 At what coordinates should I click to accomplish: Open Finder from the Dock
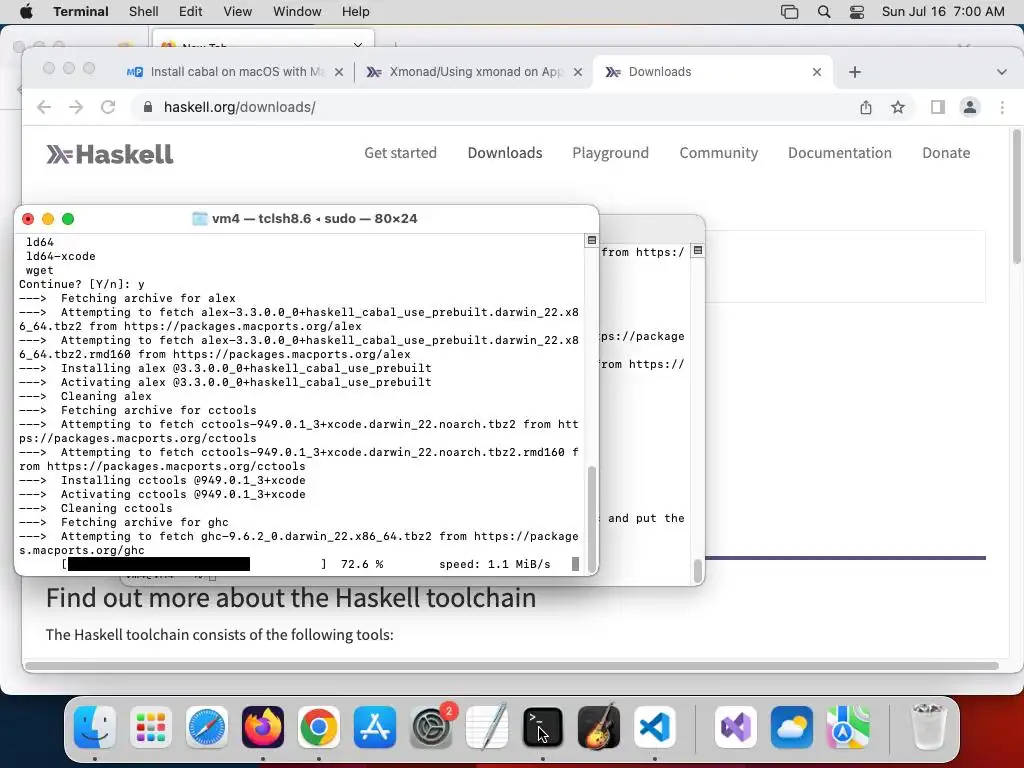click(95, 727)
